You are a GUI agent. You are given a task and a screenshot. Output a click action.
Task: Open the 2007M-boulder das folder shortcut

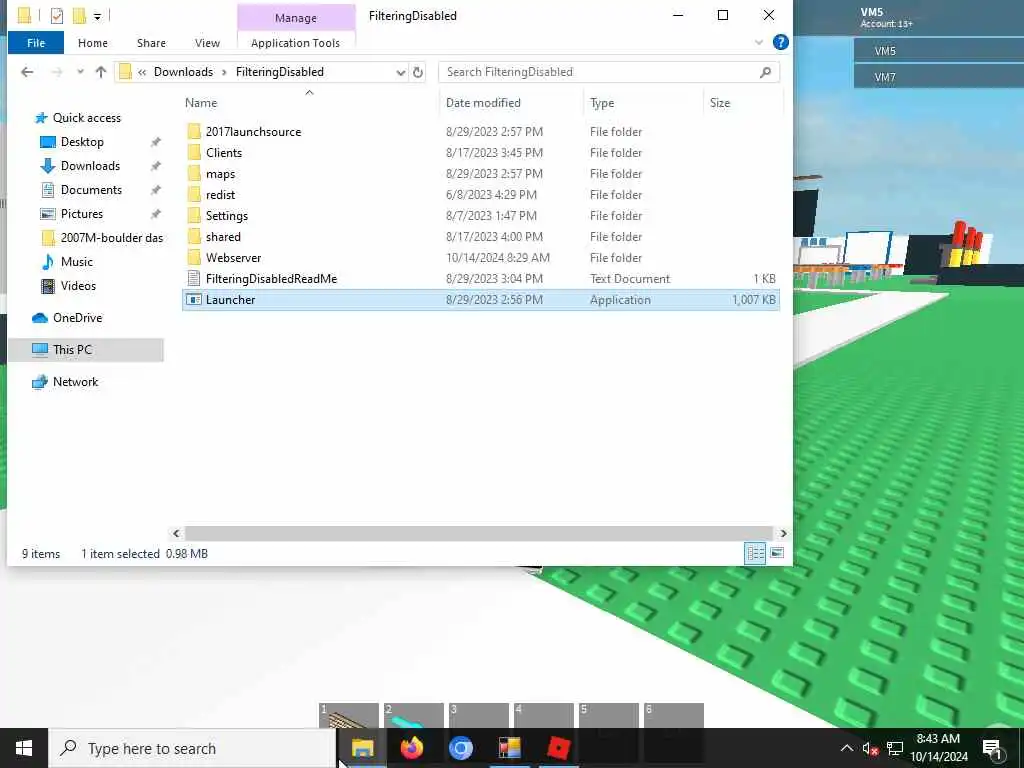[x=112, y=238]
